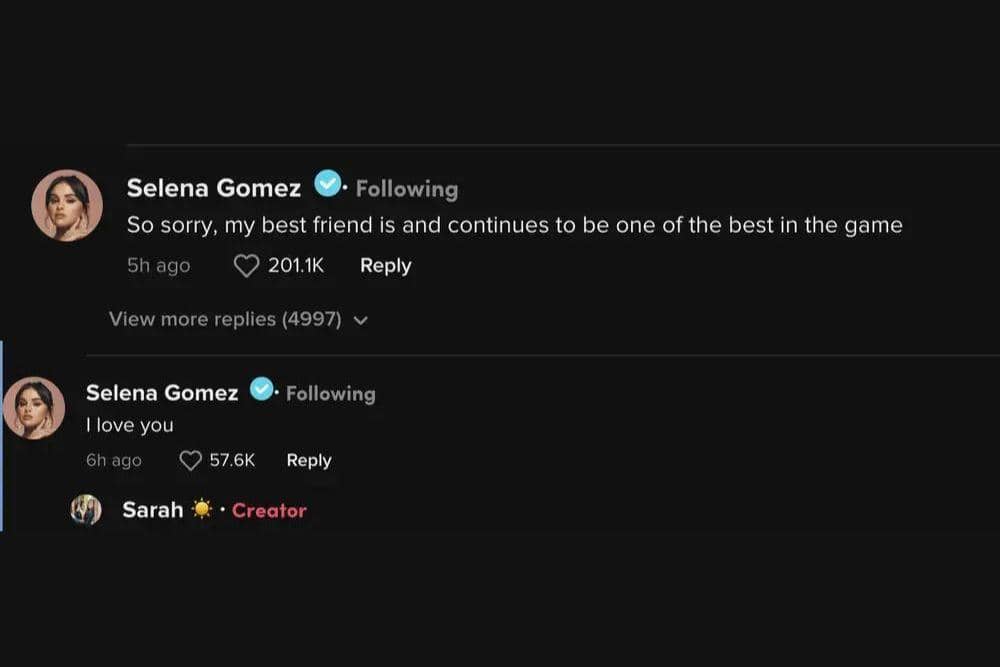
Task: Click the sun emoji beside Sarah's name
Action: (203, 510)
